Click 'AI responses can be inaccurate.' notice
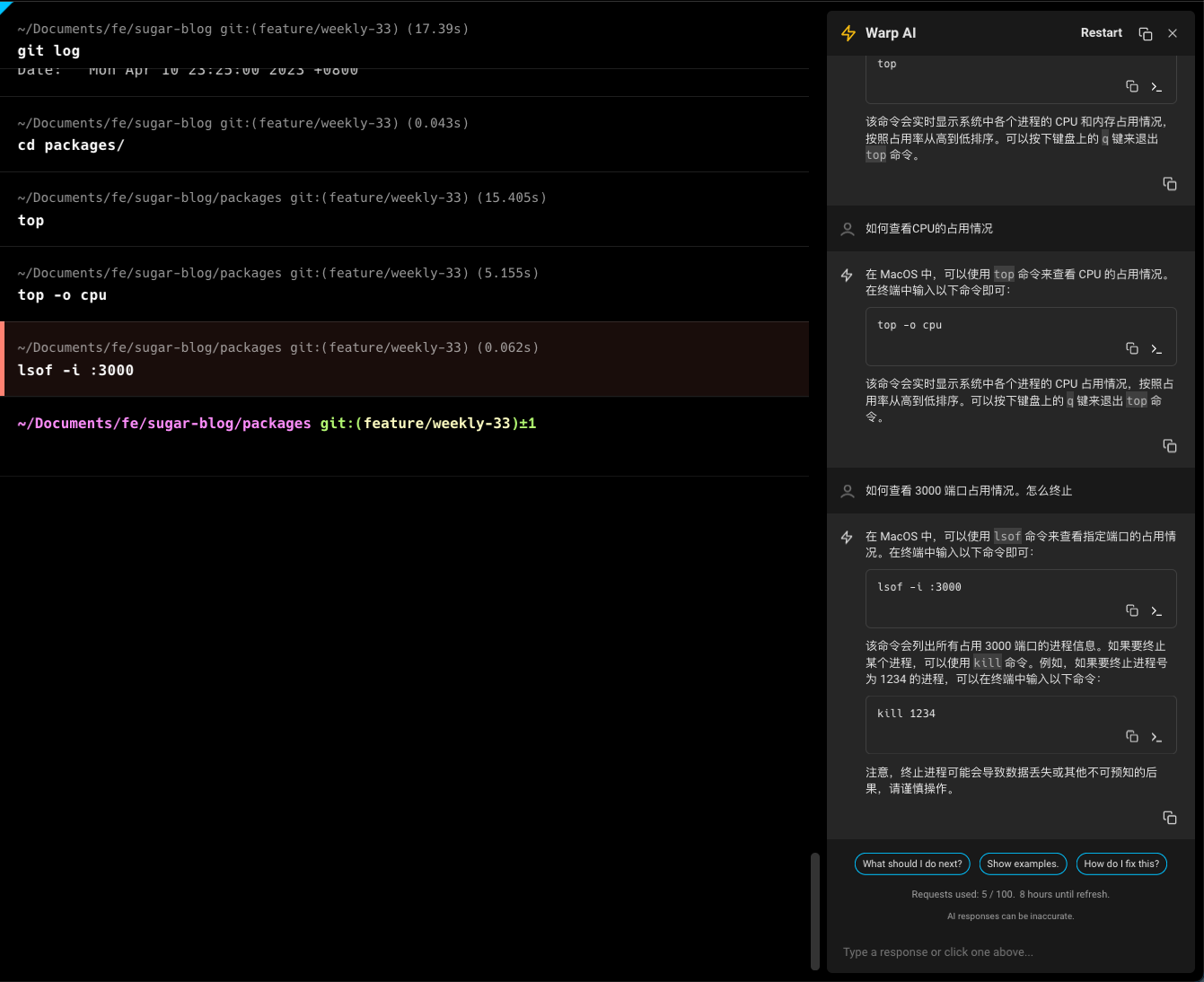 pyautogui.click(x=1010, y=916)
